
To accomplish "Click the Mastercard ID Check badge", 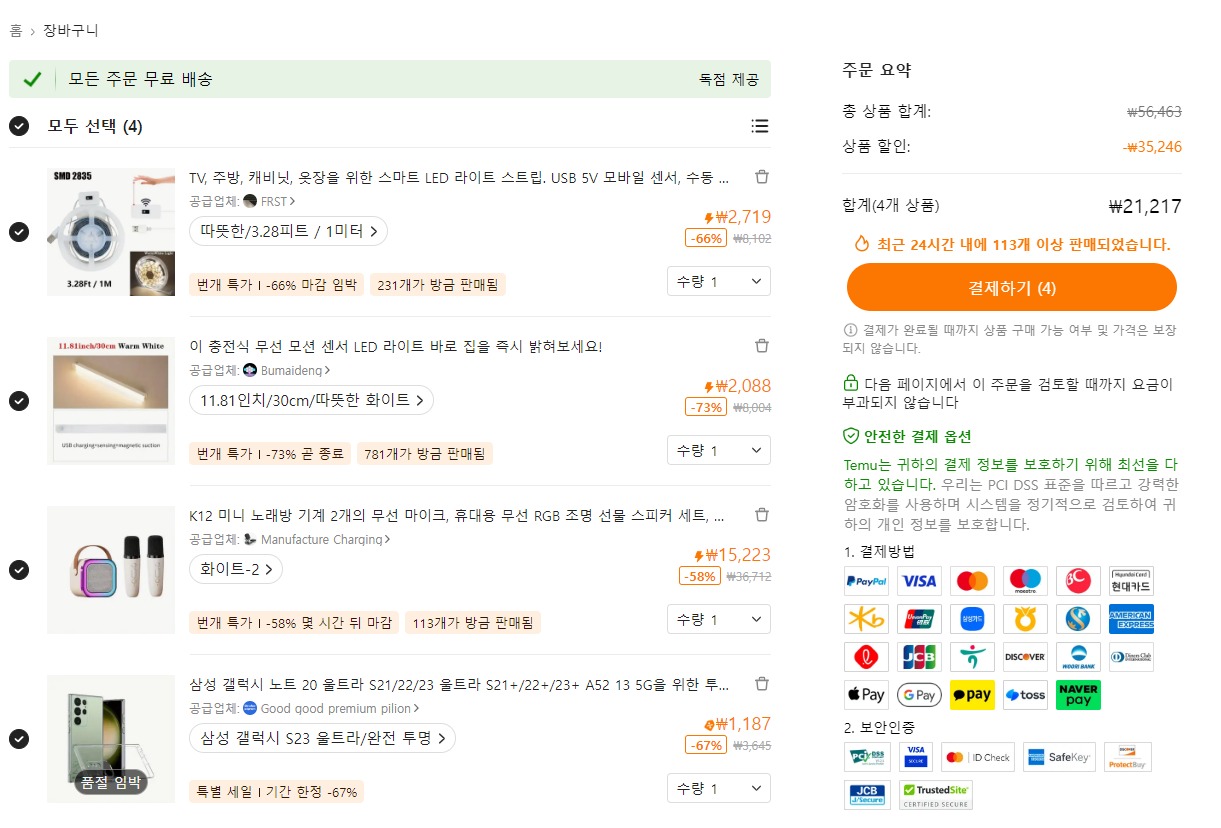I will point(978,757).
